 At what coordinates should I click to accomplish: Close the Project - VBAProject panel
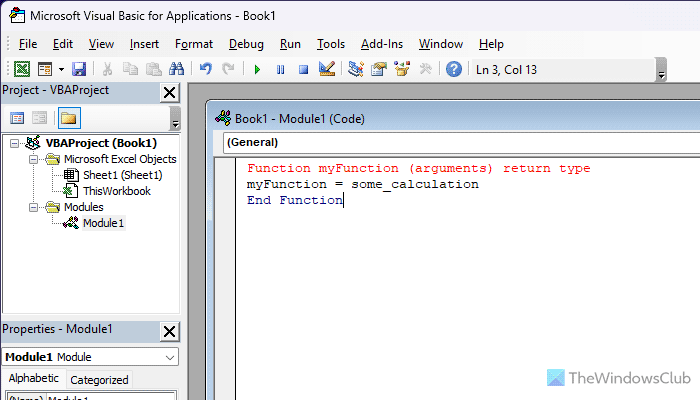coord(170,93)
